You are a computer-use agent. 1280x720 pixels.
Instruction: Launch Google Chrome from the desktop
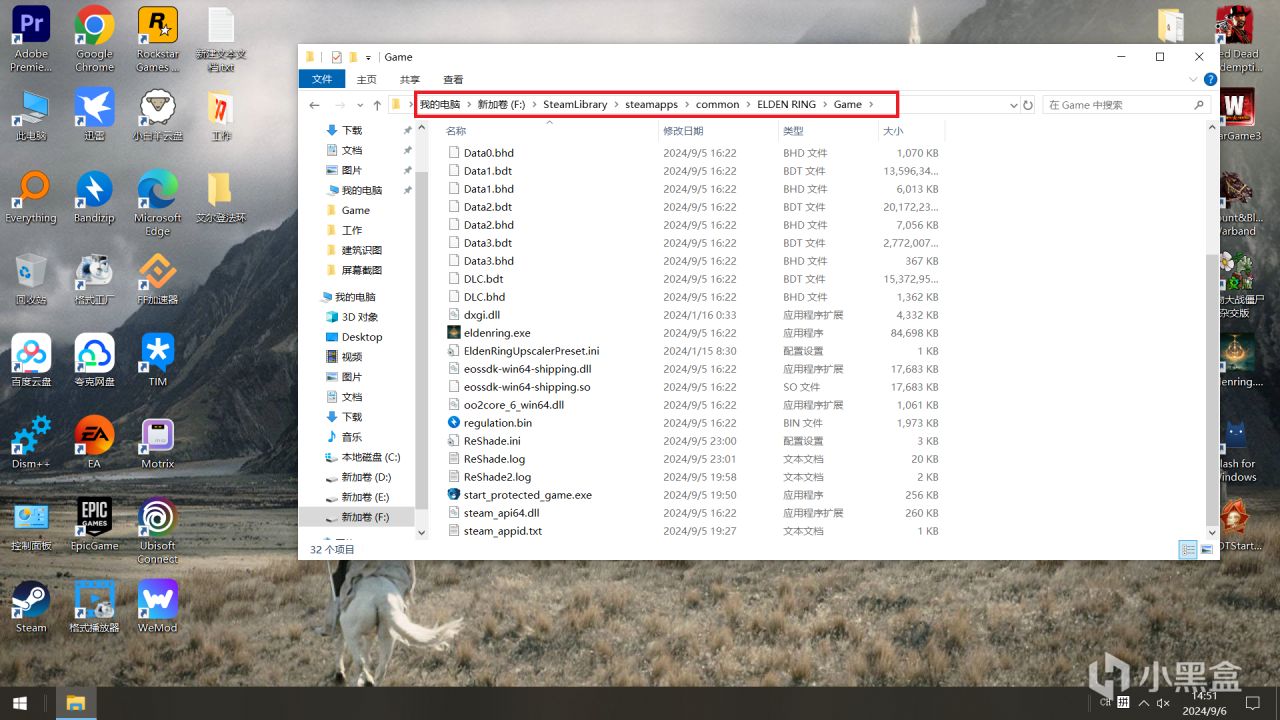pyautogui.click(x=94, y=38)
